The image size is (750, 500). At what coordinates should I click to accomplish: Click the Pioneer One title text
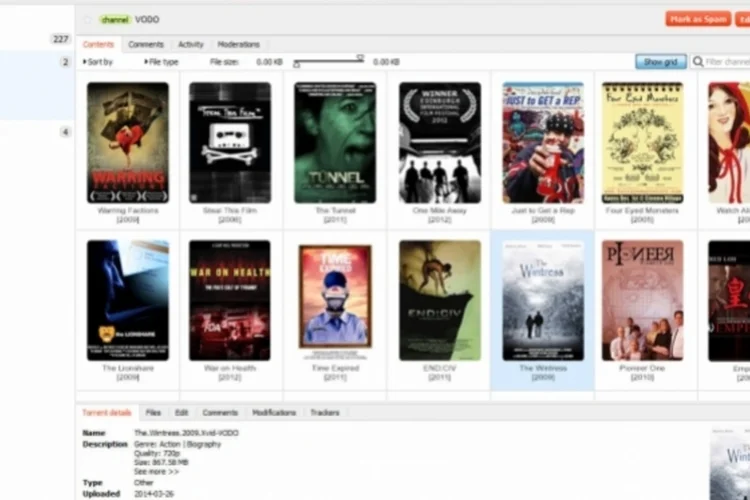pos(642,368)
